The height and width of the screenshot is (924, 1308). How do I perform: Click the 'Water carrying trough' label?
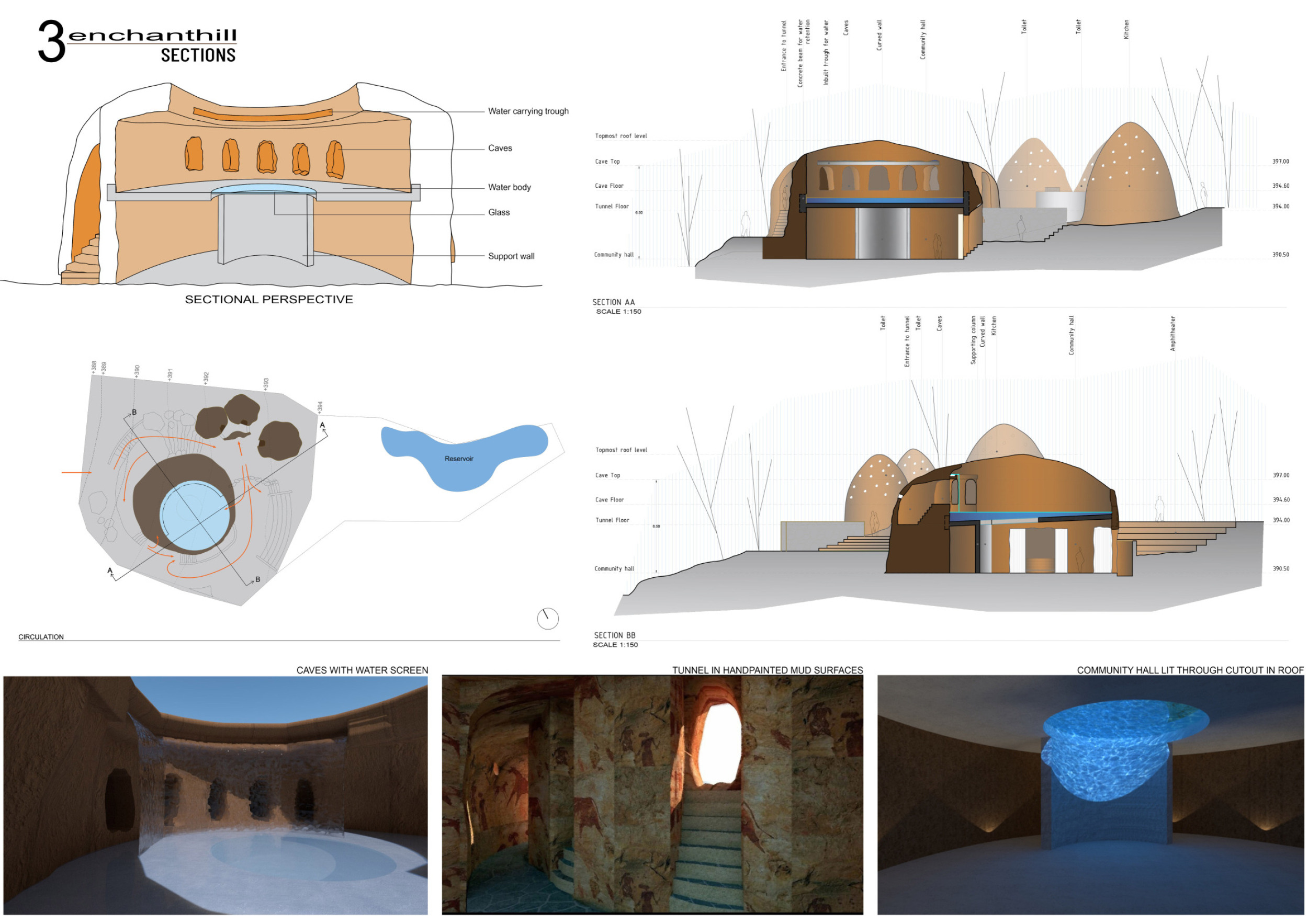click(x=528, y=111)
